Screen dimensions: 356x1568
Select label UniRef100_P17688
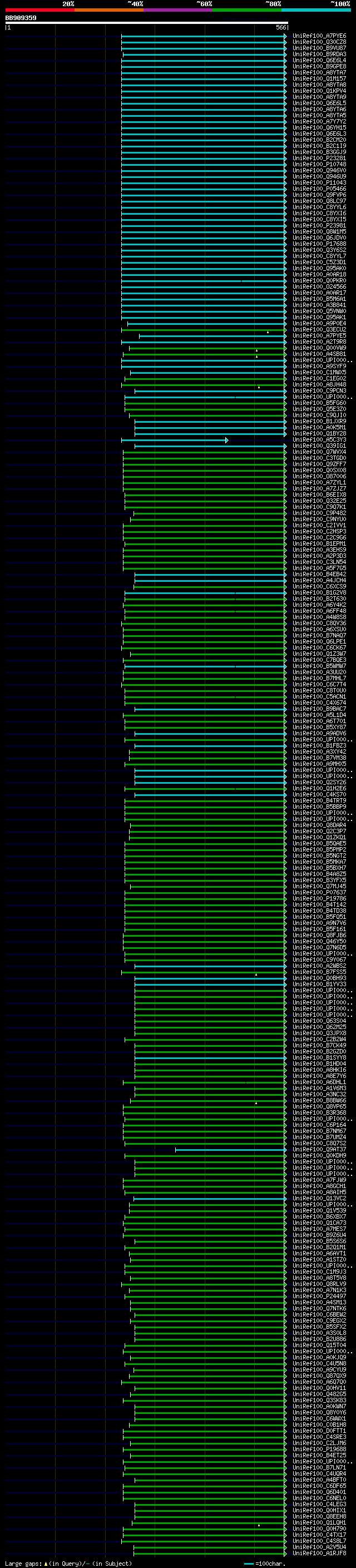(x=319, y=244)
